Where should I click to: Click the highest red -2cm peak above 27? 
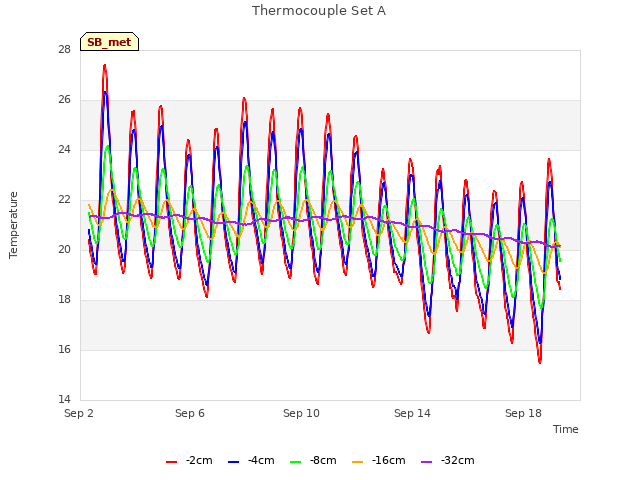105,65
